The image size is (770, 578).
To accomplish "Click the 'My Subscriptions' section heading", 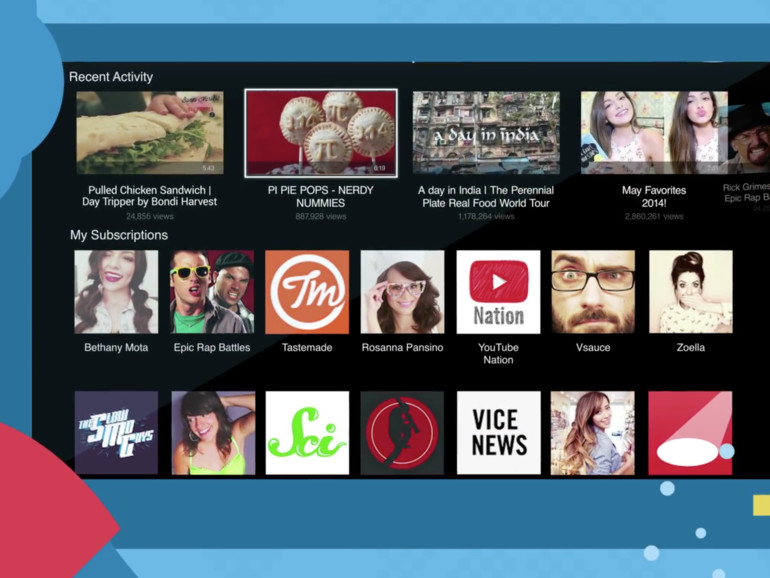I will coord(119,235).
